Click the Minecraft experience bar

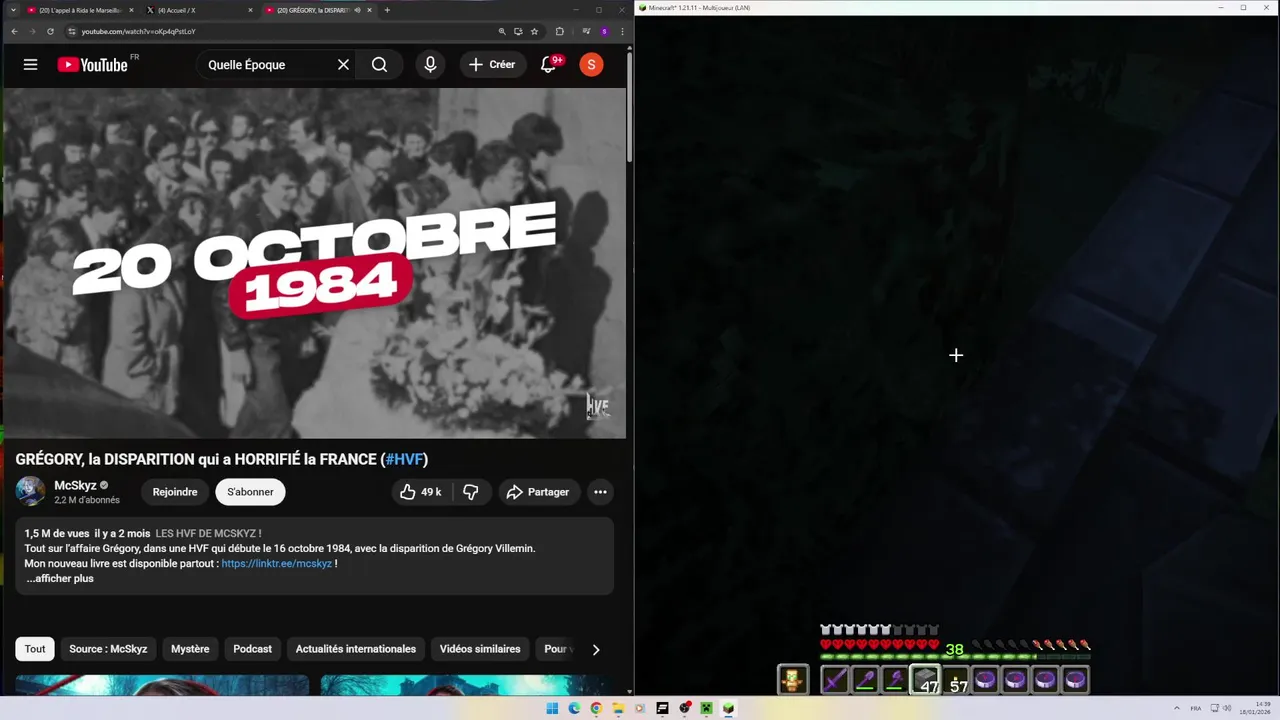[955, 657]
